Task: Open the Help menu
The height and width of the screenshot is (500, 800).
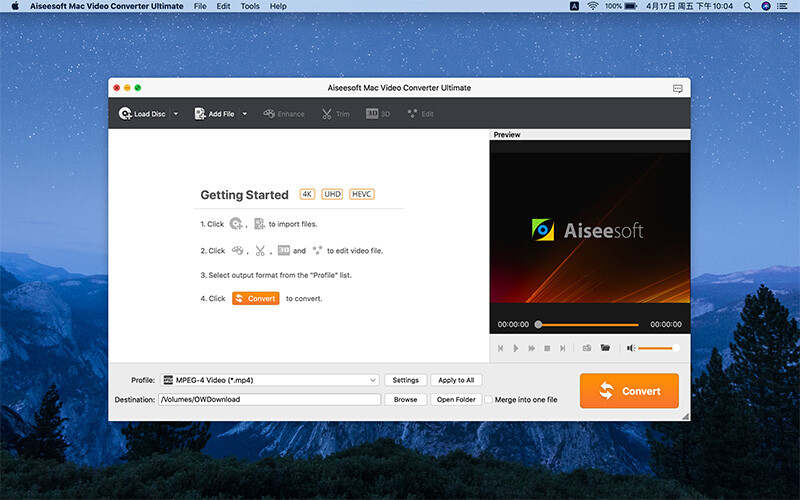Action: tap(278, 6)
